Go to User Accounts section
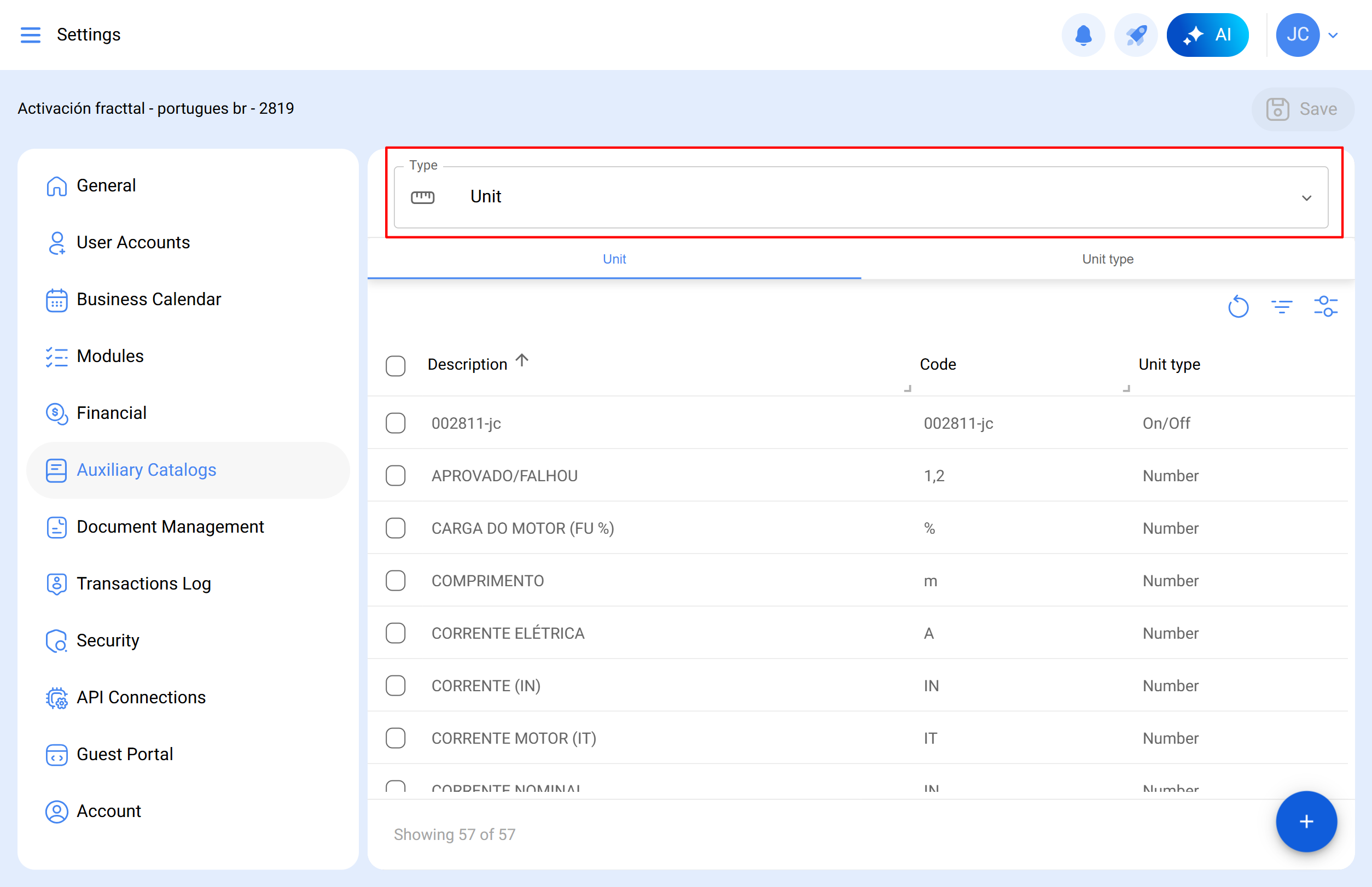Screen dimensions: 1372x887 [x=133, y=242]
